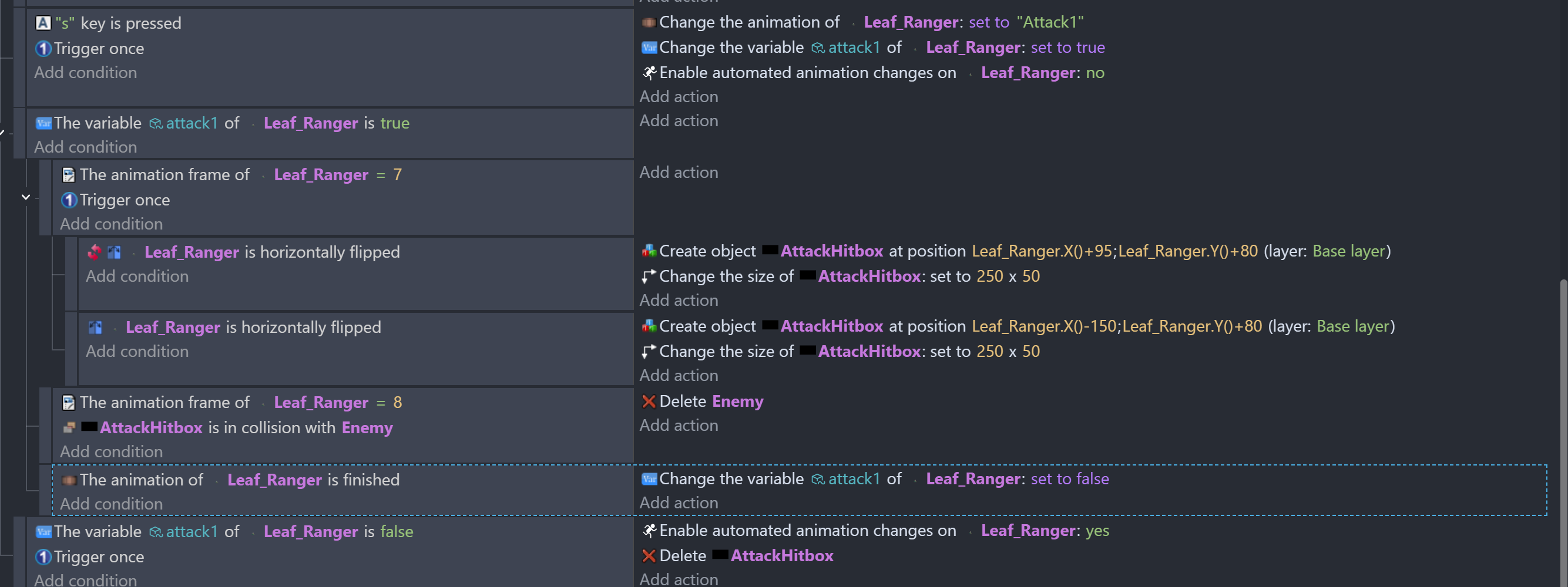This screenshot has height=587, width=1568.
Task: Click the red X icon beside Delete AttackHitbox
Action: click(x=649, y=556)
